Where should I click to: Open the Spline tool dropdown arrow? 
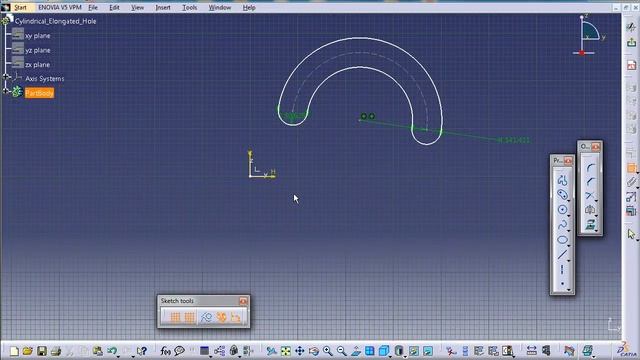coord(569,231)
